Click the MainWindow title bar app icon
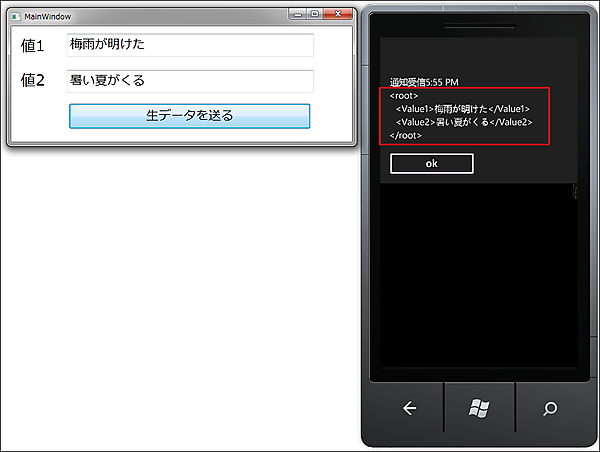 pyautogui.click(x=16, y=16)
